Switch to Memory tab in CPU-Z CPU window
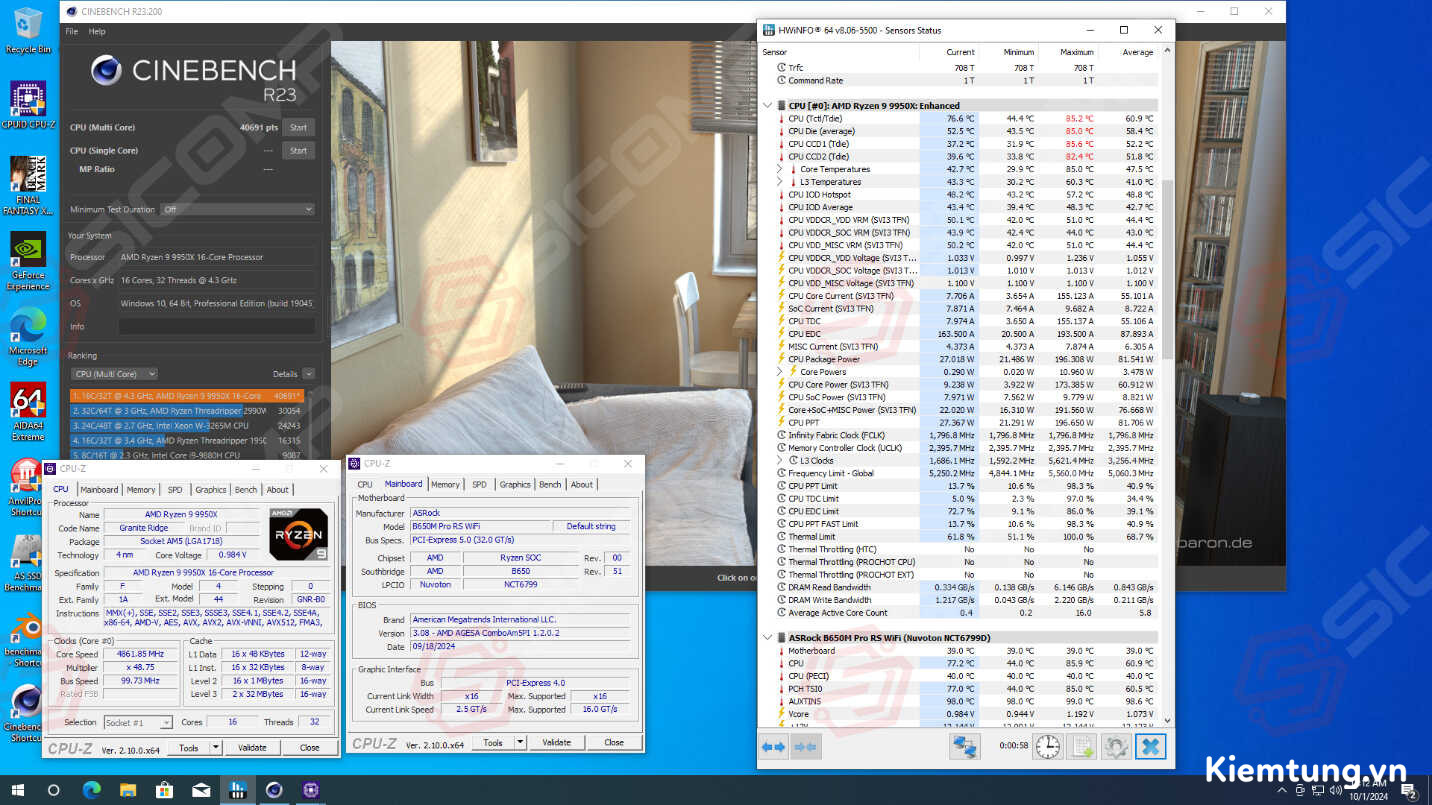Viewport: 1432px width, 805px height. click(141, 490)
